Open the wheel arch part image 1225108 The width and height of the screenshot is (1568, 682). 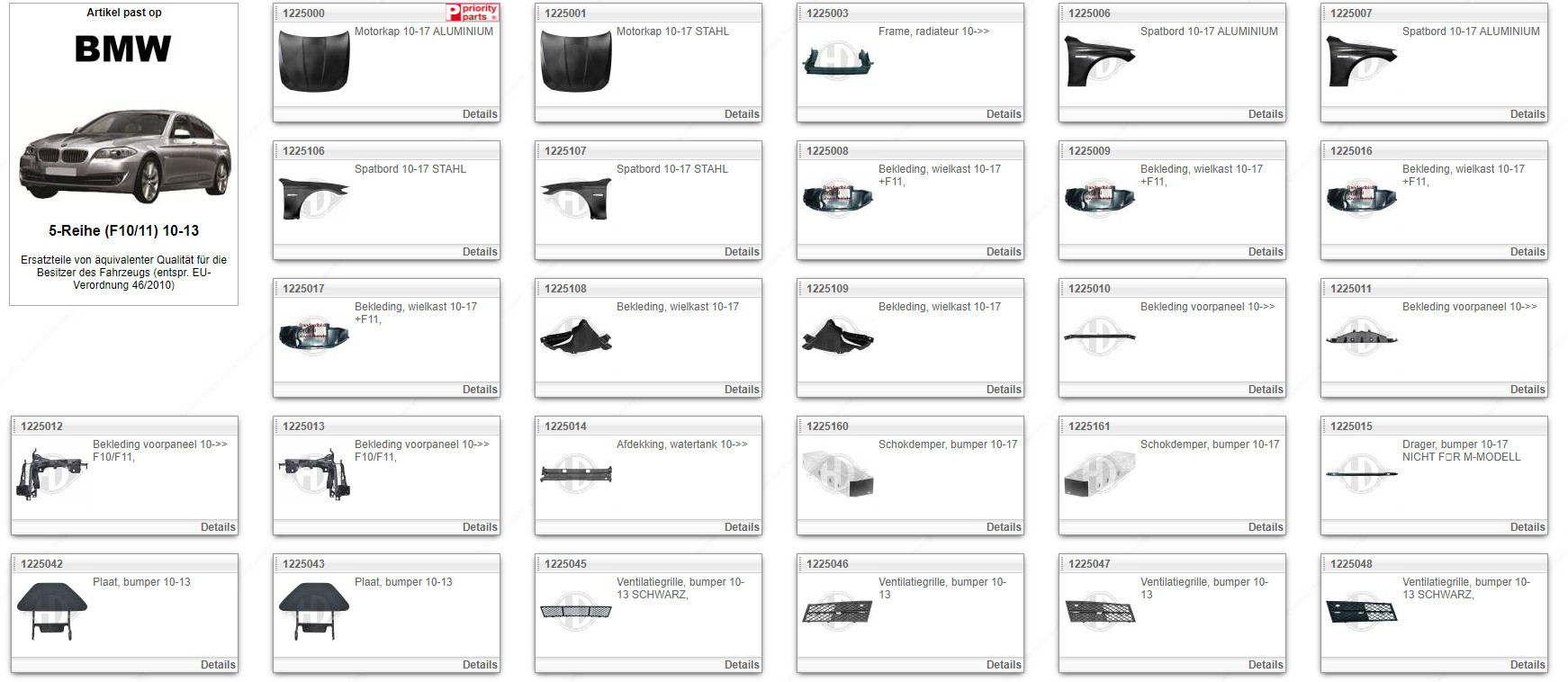click(576, 337)
